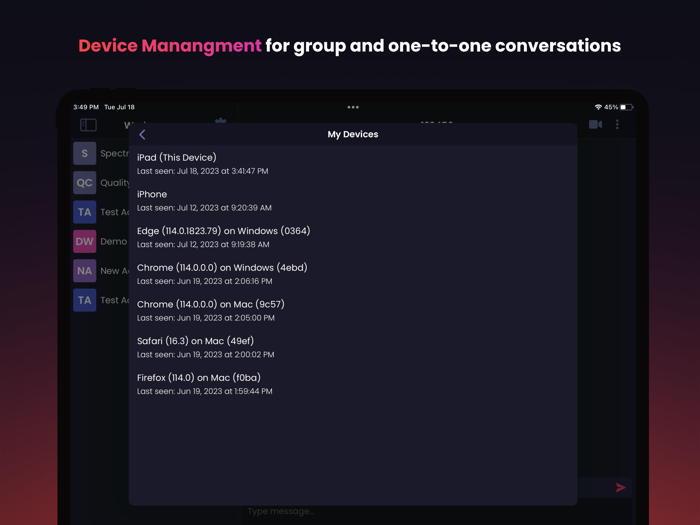Select the iPhone device entry

click(353, 200)
